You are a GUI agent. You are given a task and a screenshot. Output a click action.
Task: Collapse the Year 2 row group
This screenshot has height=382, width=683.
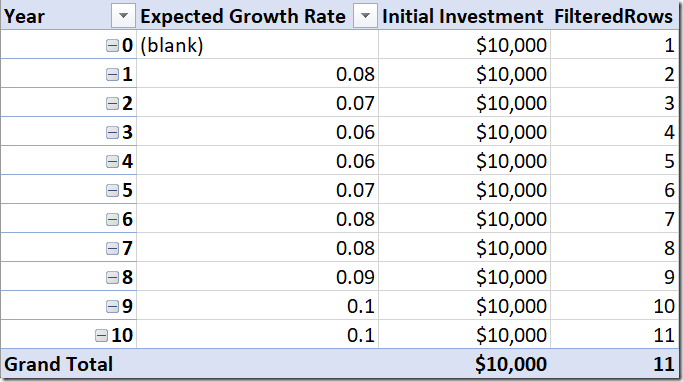click(112, 103)
